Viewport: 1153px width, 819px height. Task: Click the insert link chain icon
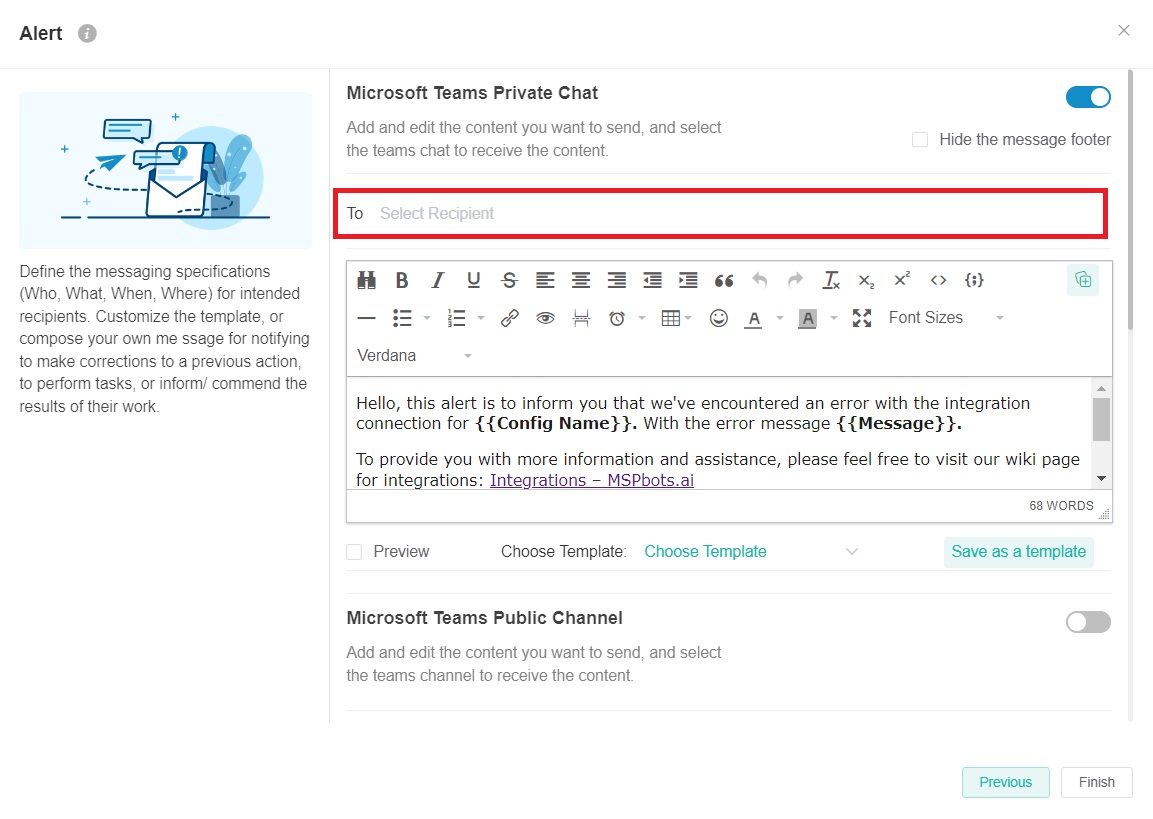click(510, 318)
